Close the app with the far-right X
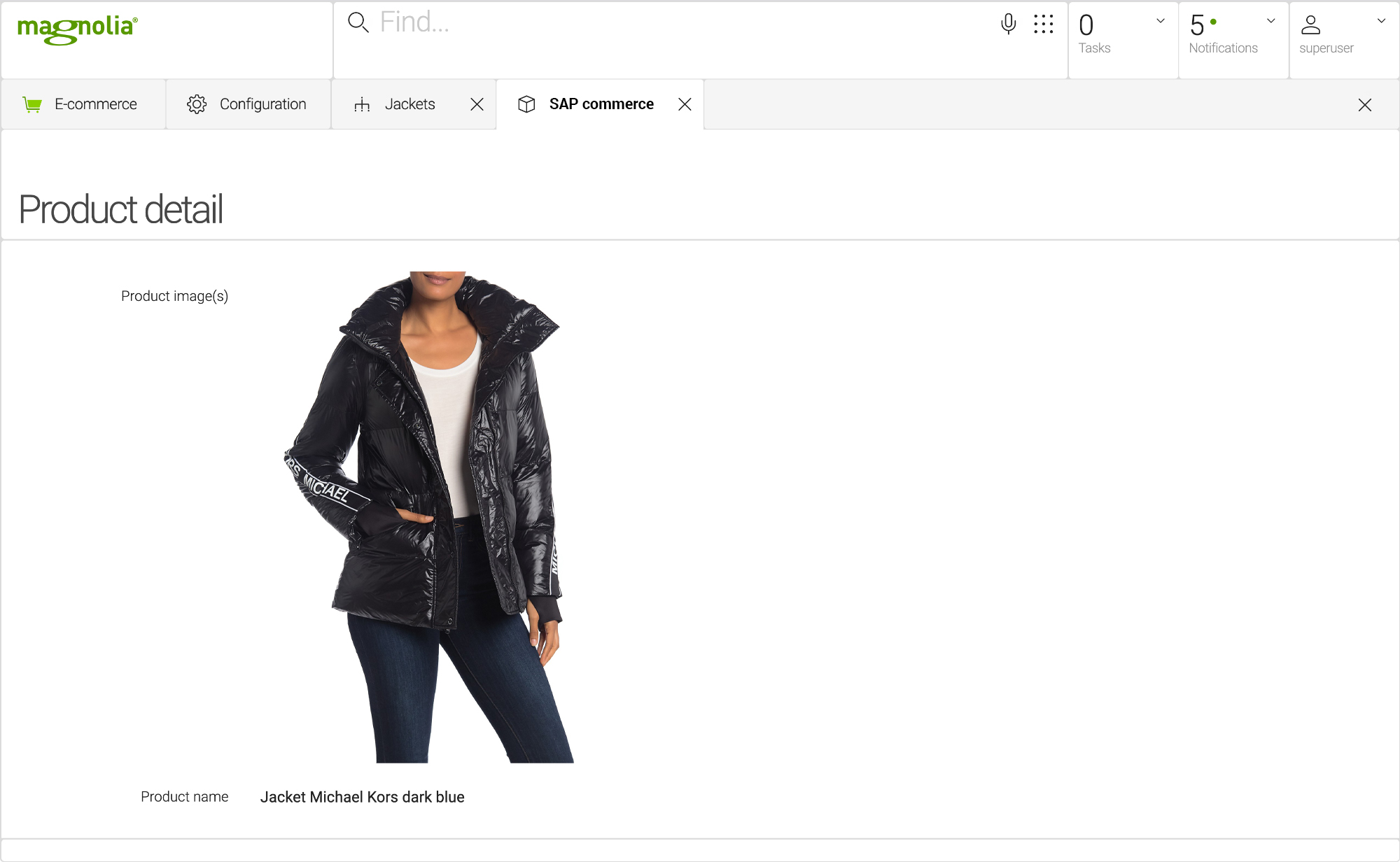Viewport: 1400px width, 862px height. (x=1364, y=105)
